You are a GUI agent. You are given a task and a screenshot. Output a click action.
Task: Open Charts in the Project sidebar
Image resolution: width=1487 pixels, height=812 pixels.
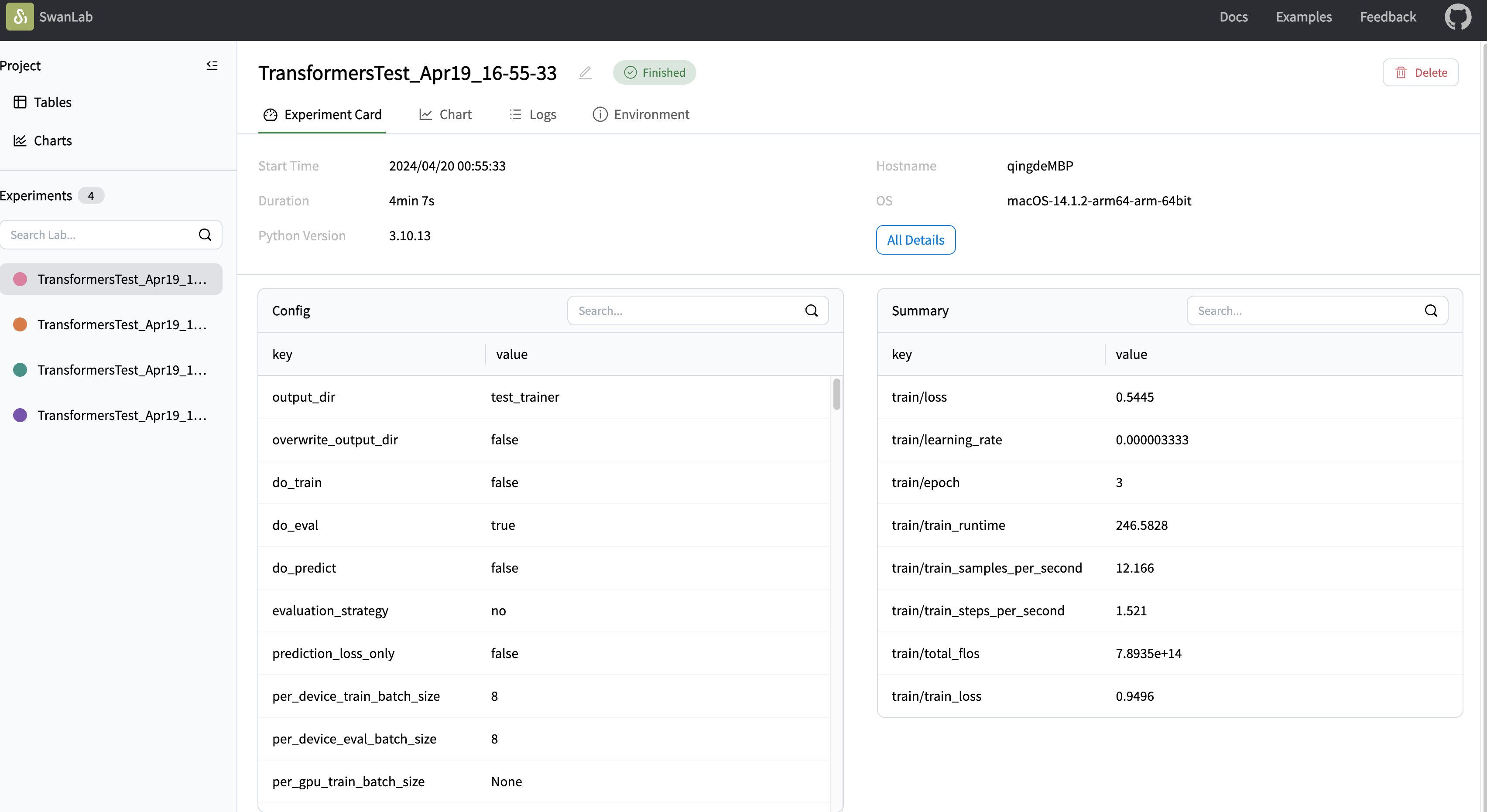point(42,141)
